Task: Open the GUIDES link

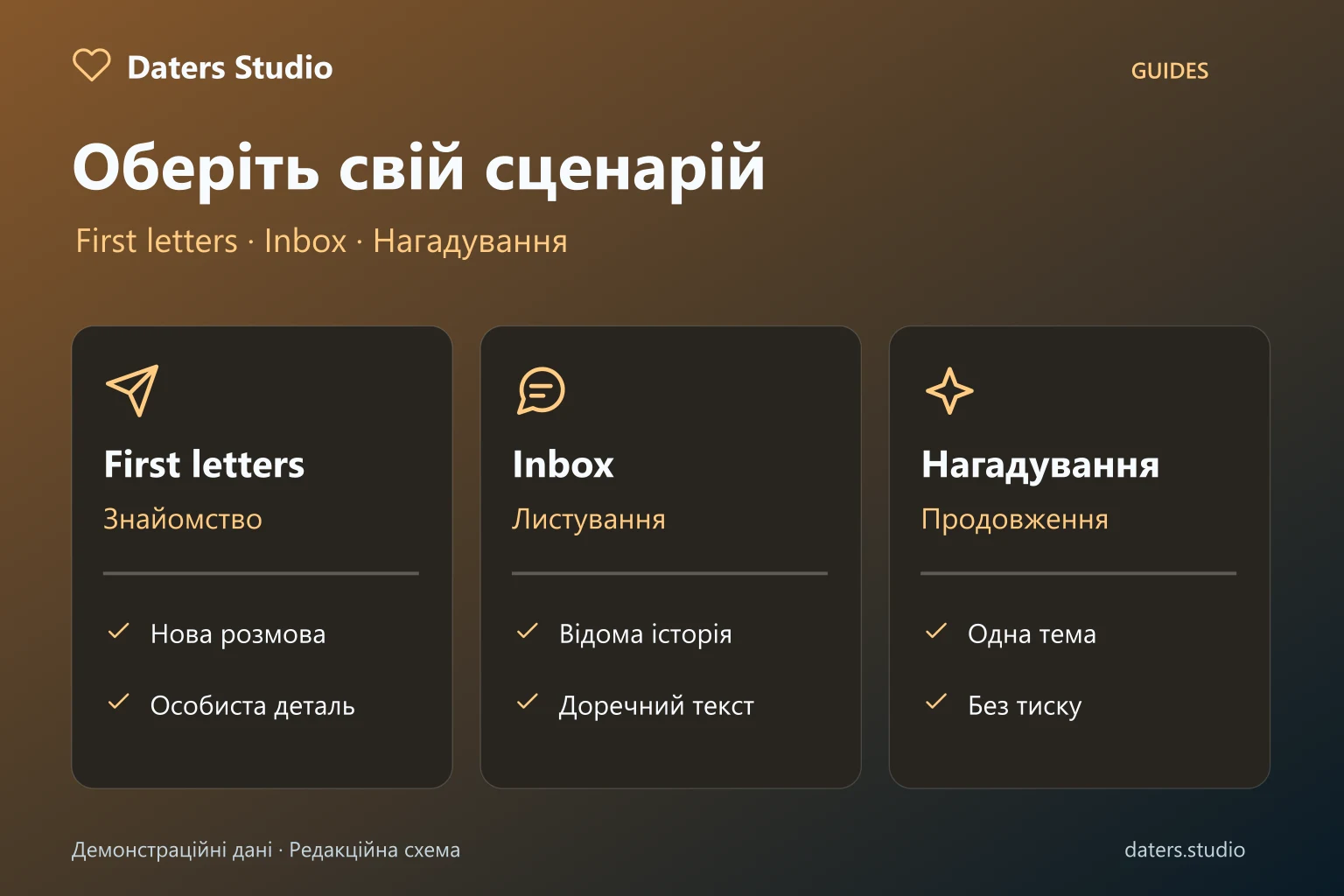Action: 1170,71
